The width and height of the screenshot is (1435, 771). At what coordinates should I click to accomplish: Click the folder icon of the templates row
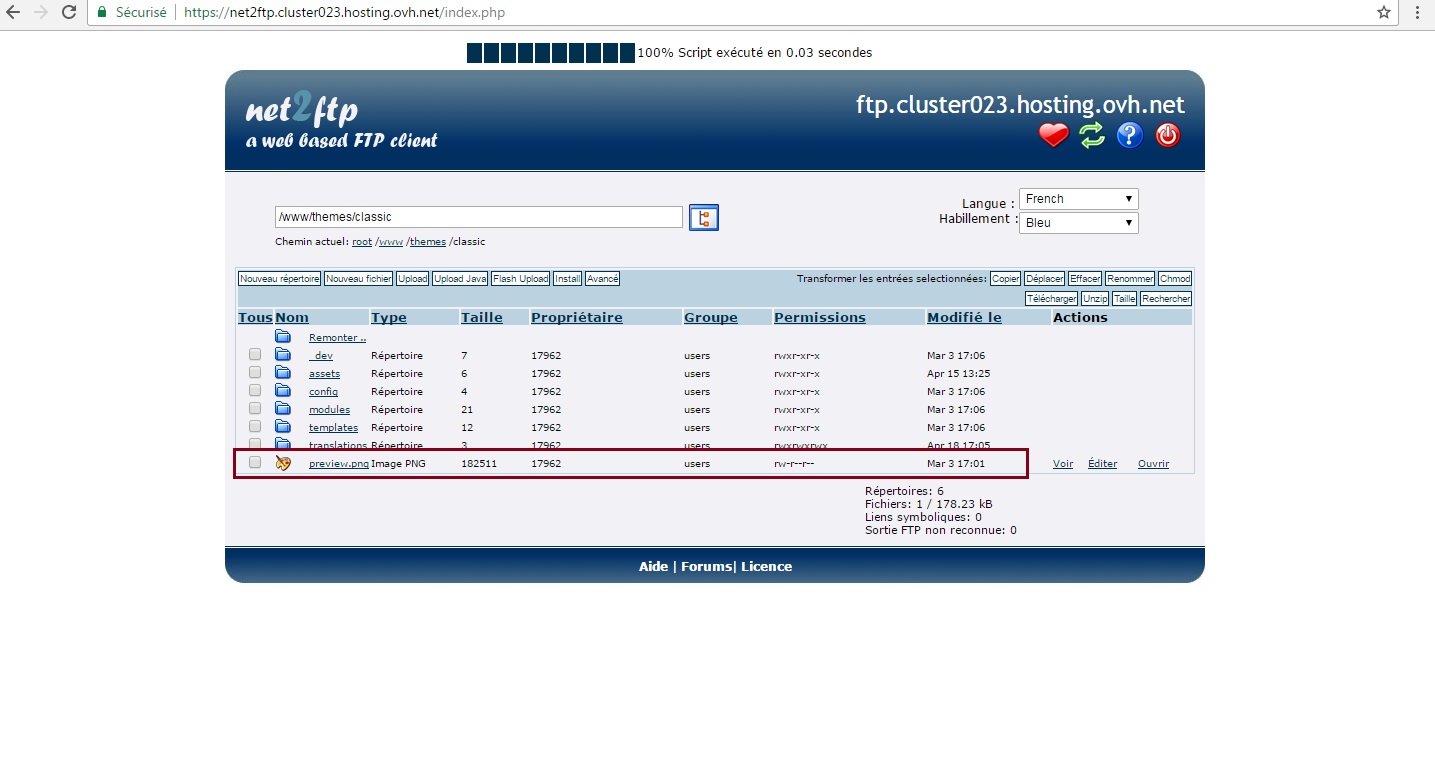tap(283, 427)
